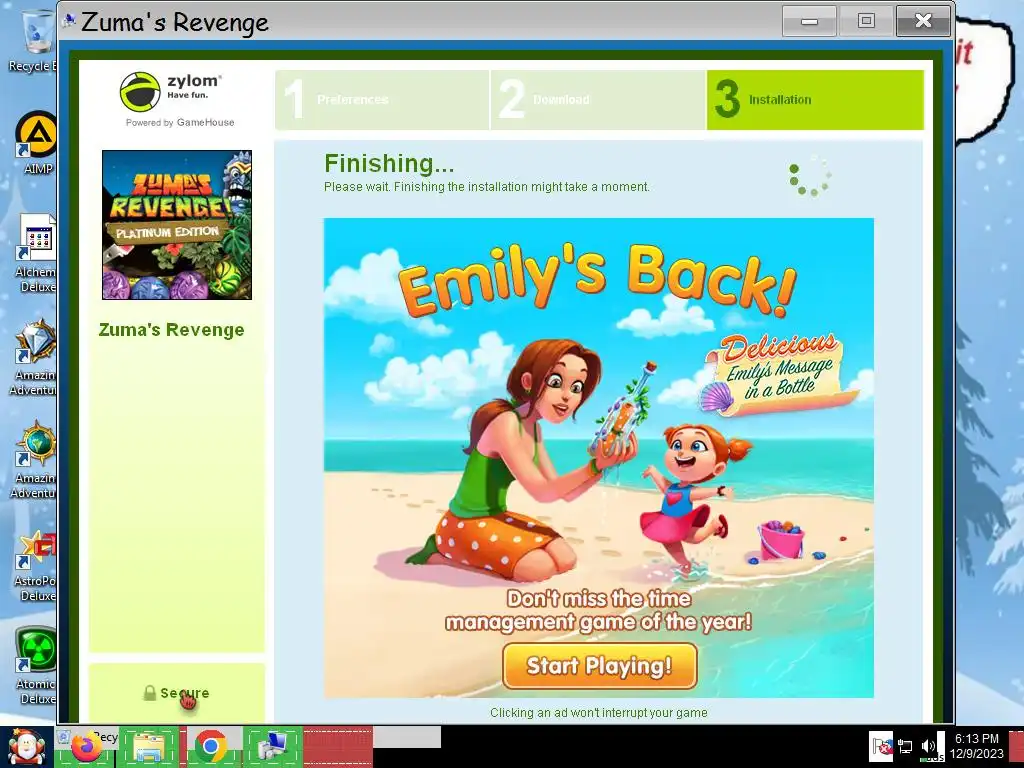Open File Explorer from the taskbar
1024x768 pixels.
(149, 747)
